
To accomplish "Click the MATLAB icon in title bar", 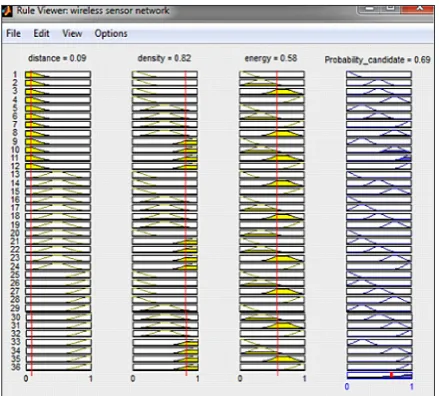I will pos(7,11).
